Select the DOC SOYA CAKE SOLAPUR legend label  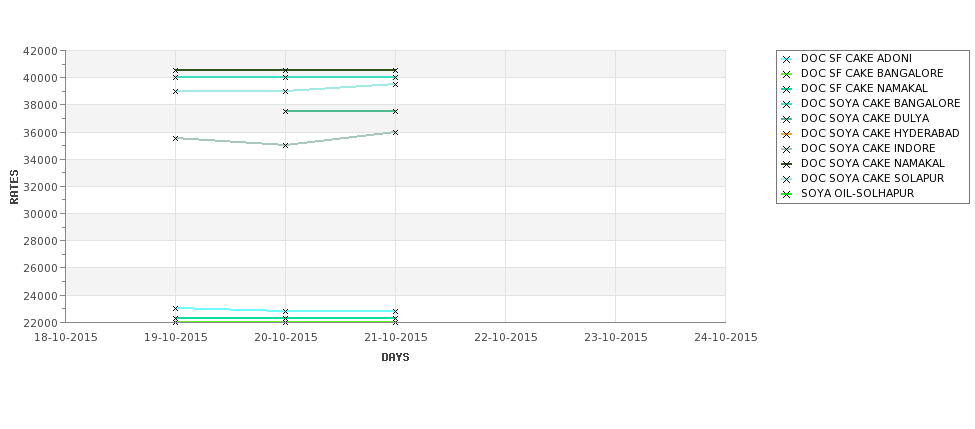click(x=872, y=178)
